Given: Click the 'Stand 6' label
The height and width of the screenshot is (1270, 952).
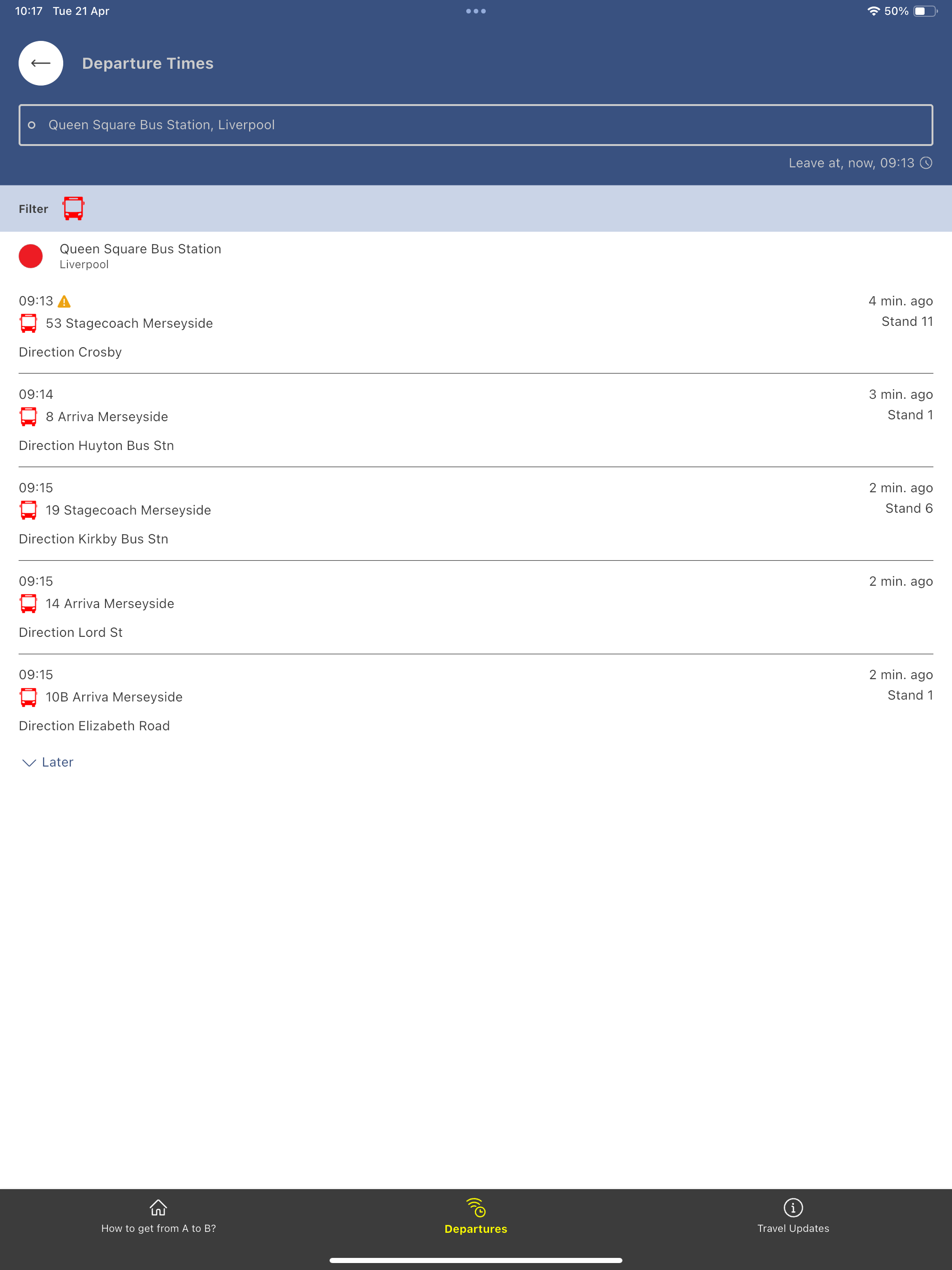Looking at the screenshot, I should (x=909, y=509).
